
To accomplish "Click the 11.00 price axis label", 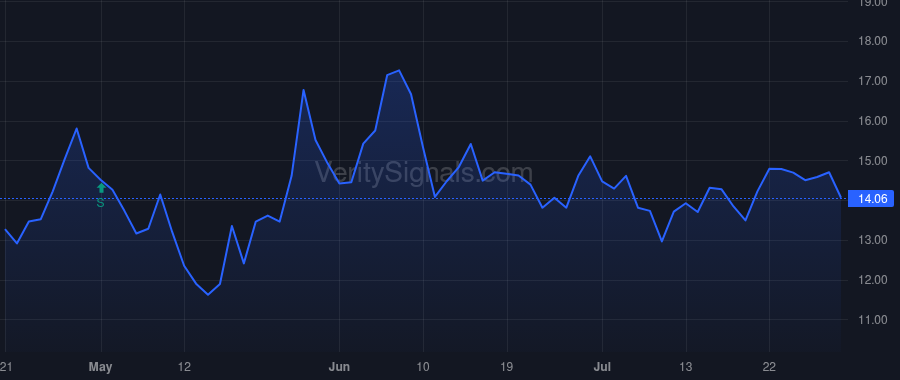I will pos(872,320).
